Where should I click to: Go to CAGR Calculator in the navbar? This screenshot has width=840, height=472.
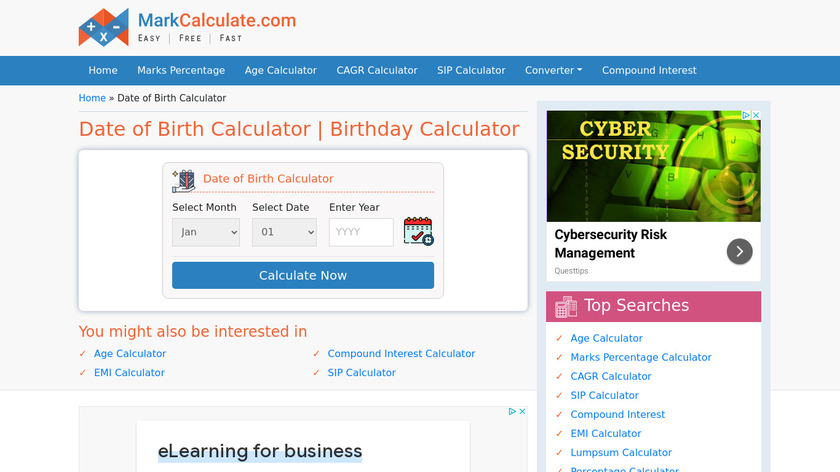377,71
